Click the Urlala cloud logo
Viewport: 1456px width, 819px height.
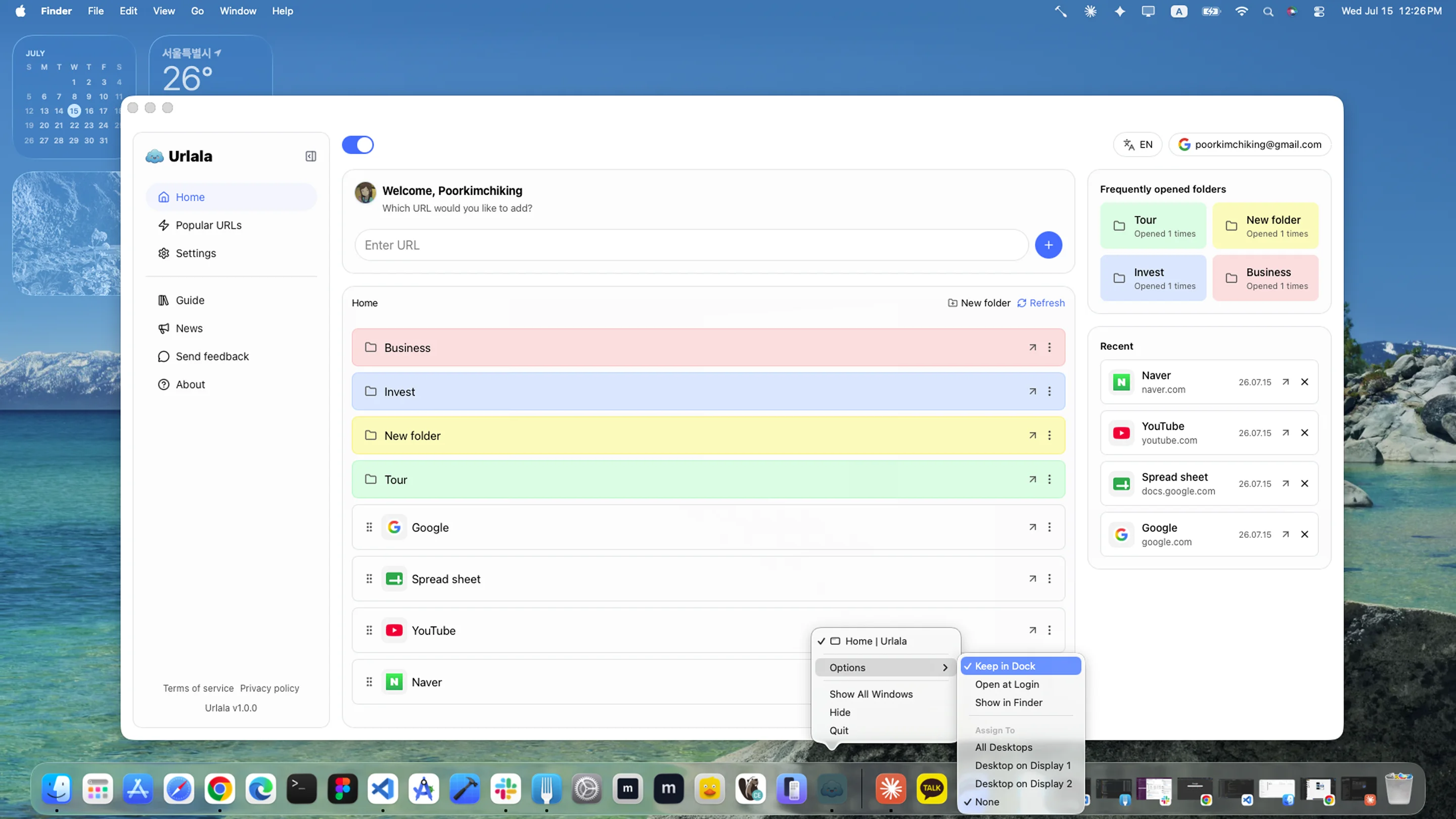(154, 157)
